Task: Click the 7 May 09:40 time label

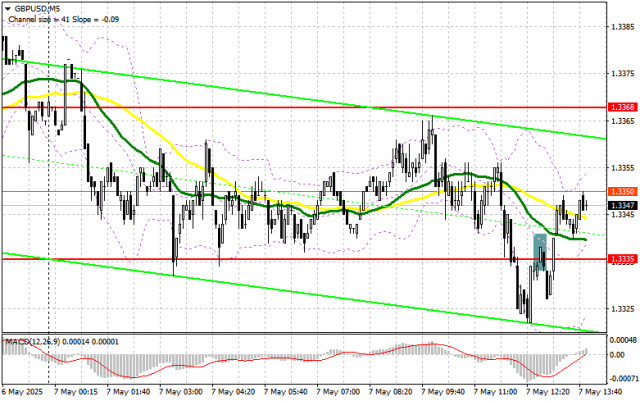Action: 443,392
